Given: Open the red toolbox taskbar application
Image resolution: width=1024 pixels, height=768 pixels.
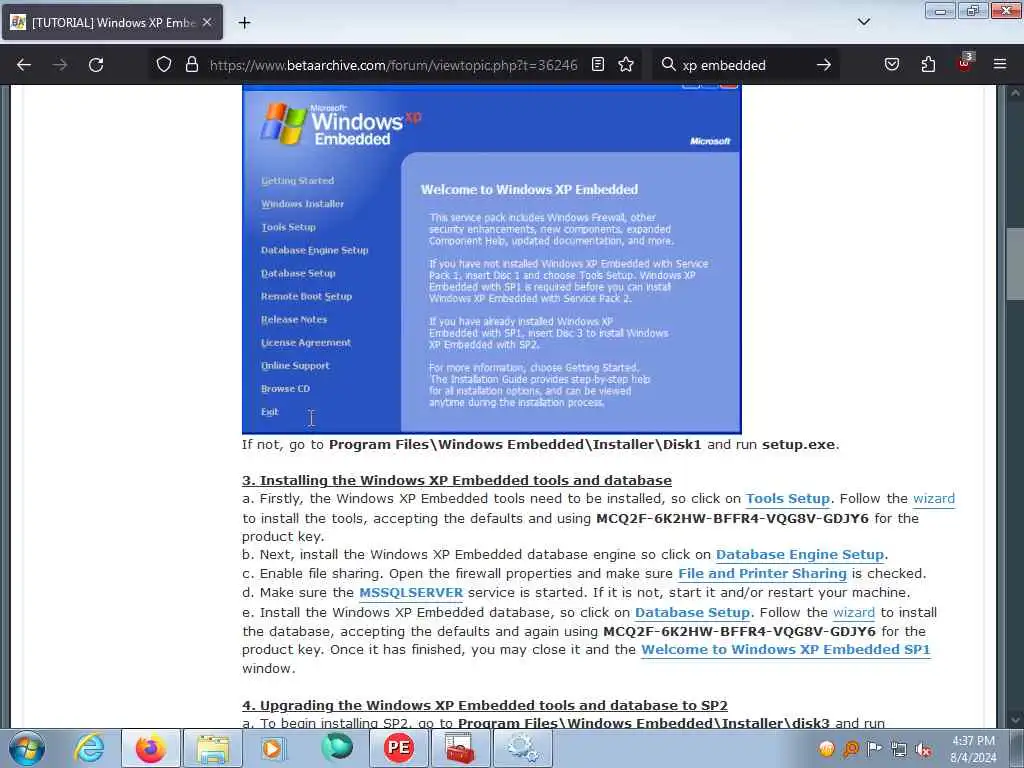Looking at the screenshot, I should click(x=461, y=748).
